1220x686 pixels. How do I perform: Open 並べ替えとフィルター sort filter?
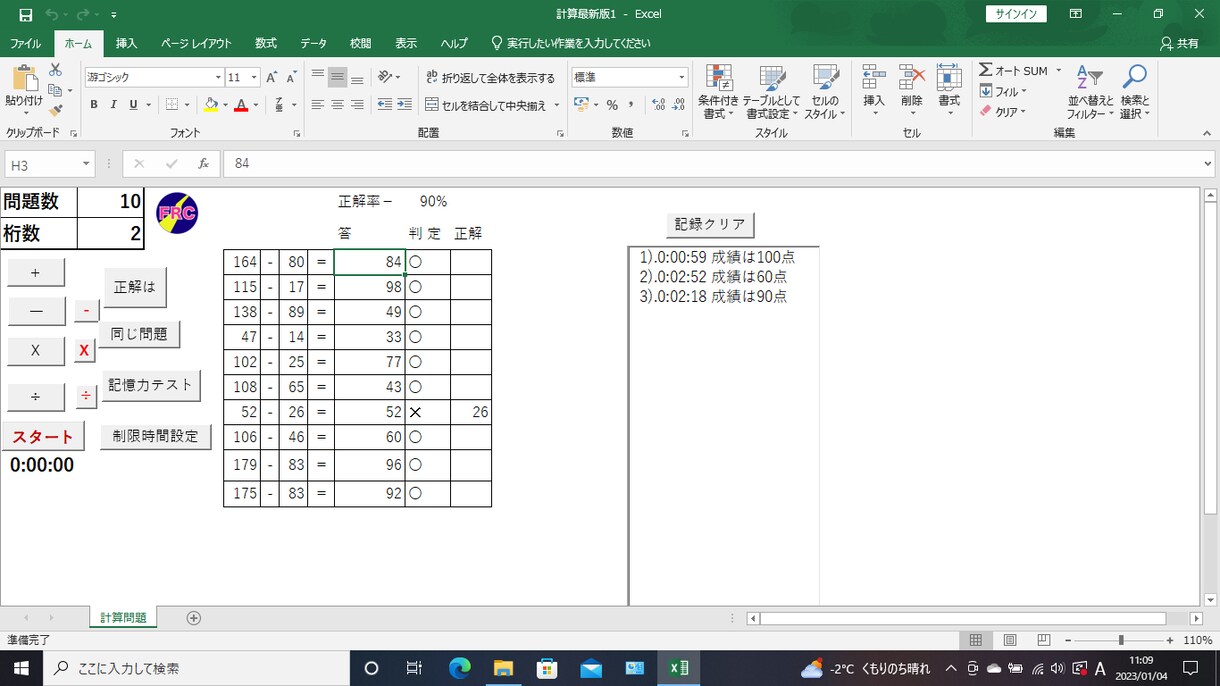(1089, 92)
